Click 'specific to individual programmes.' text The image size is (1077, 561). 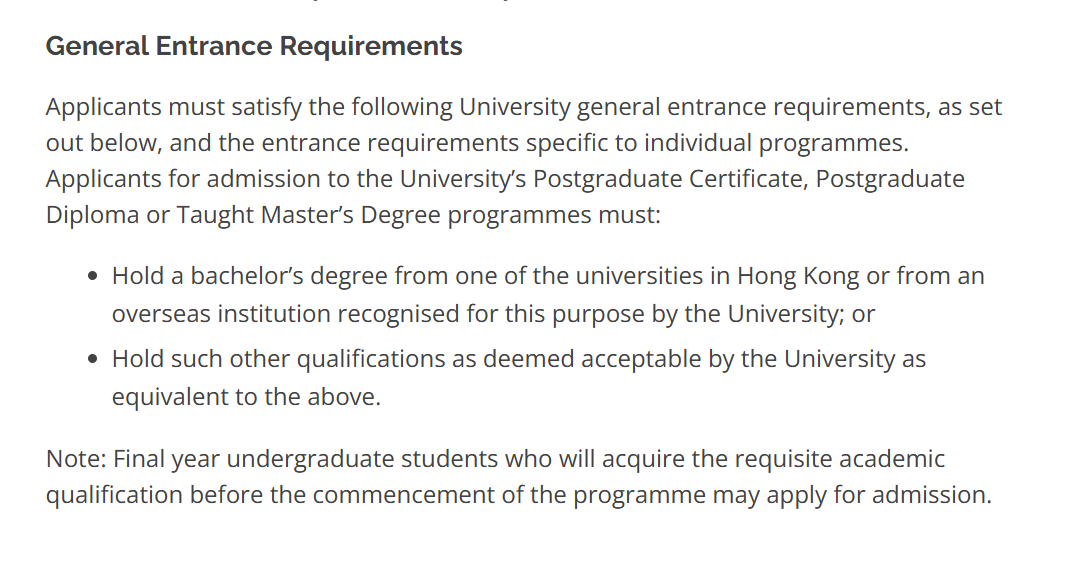717,143
